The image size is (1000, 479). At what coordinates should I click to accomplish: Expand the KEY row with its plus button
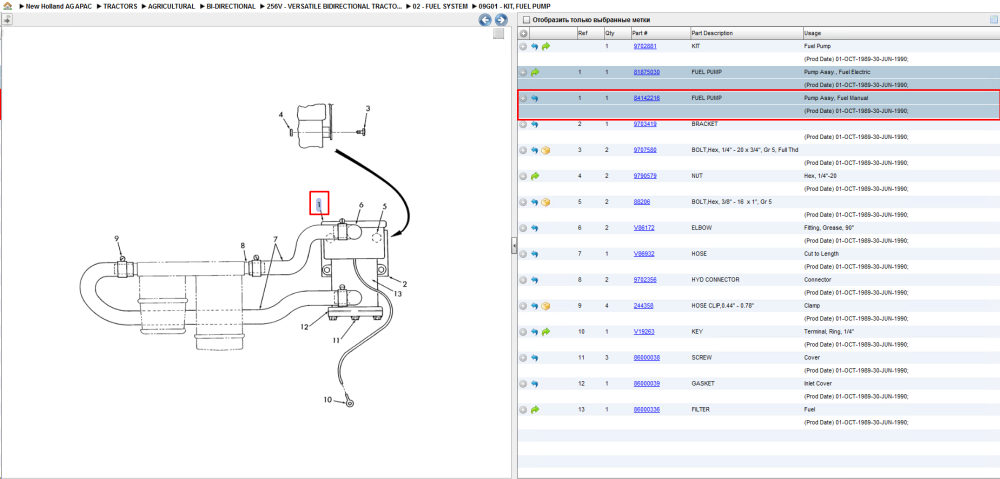tap(523, 332)
